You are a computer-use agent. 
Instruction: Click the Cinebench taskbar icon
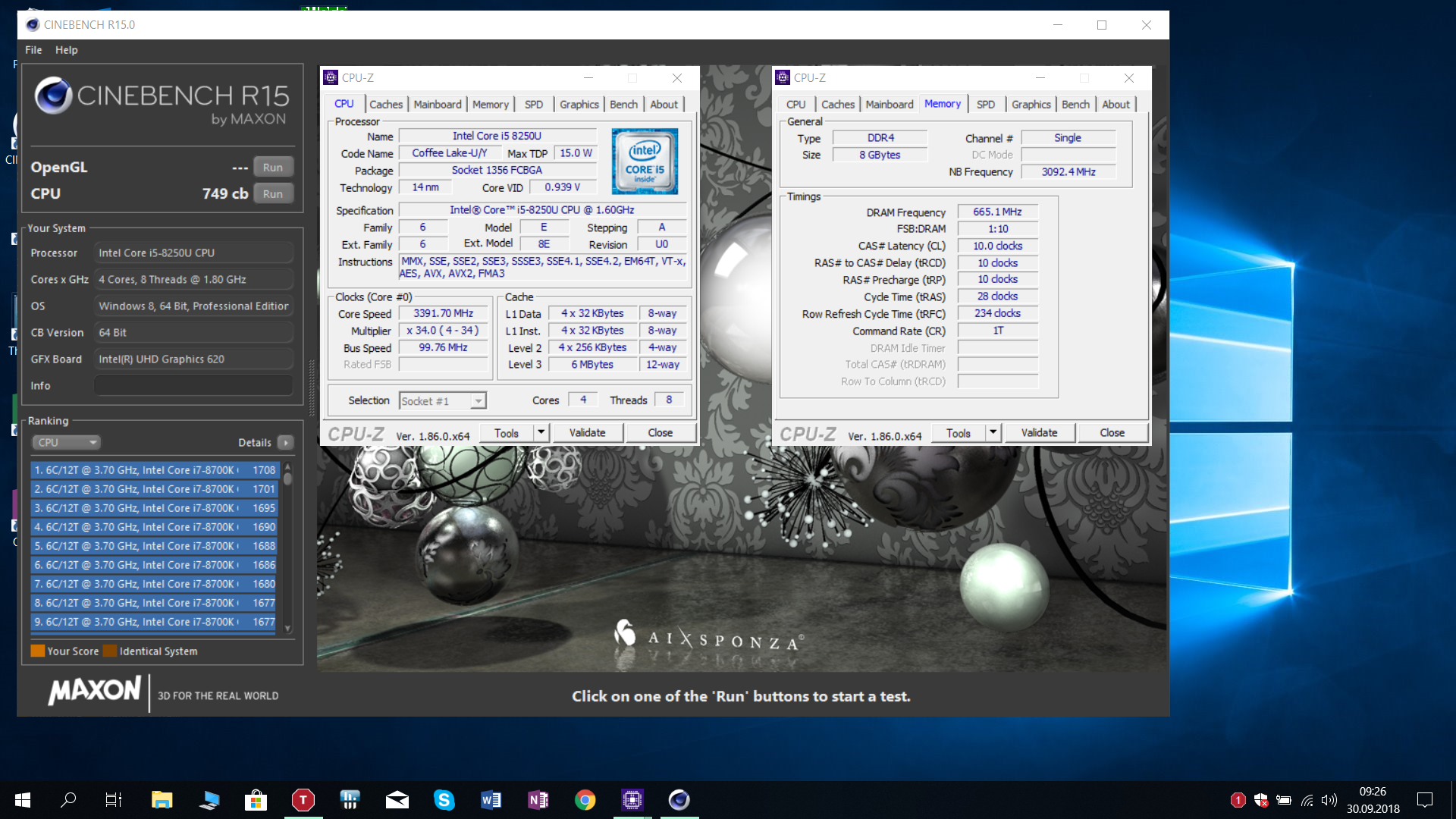(x=679, y=799)
